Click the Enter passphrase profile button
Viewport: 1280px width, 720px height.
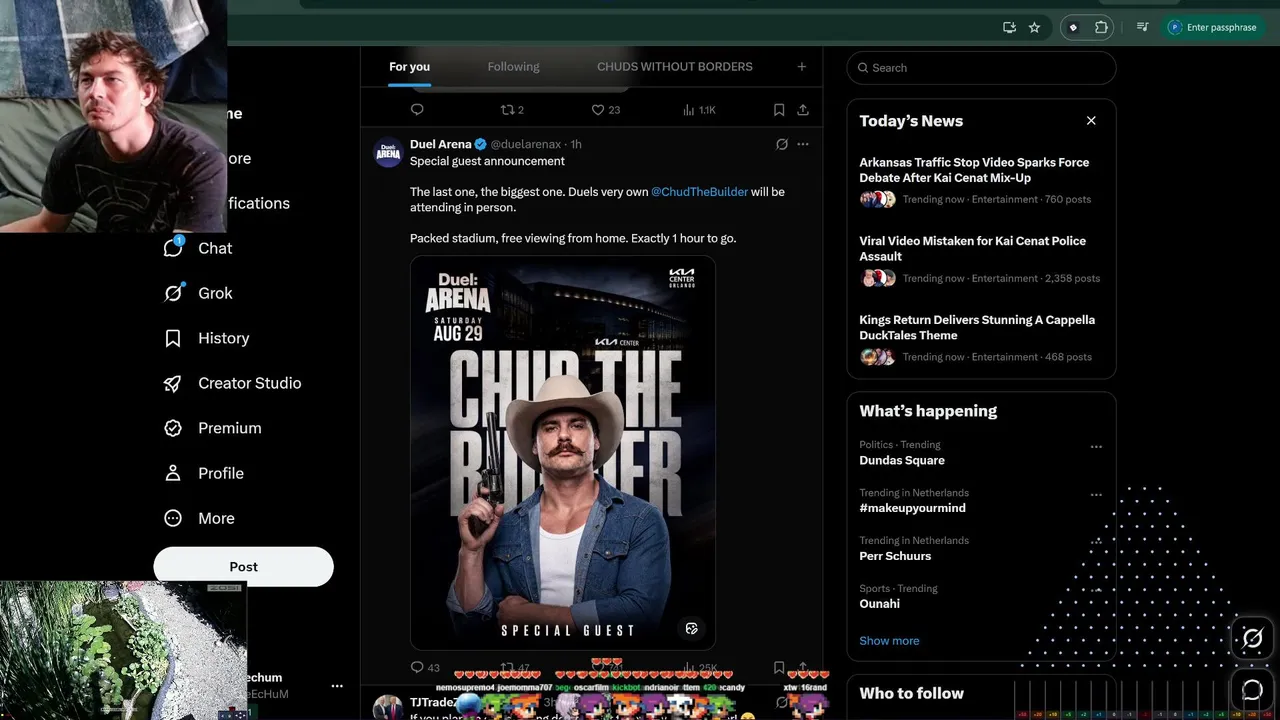tap(1212, 27)
